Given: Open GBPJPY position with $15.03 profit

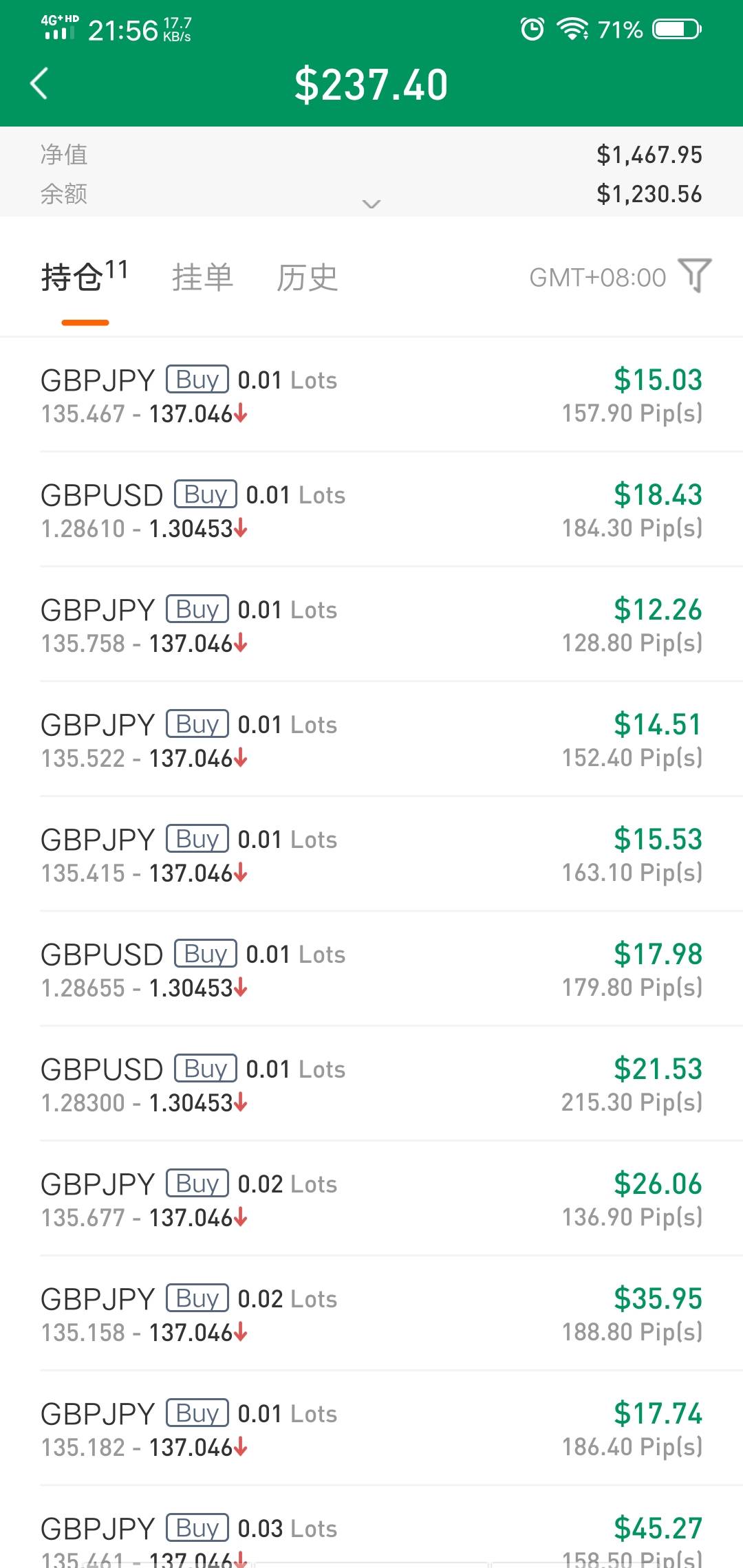Looking at the screenshot, I should [x=371, y=395].
